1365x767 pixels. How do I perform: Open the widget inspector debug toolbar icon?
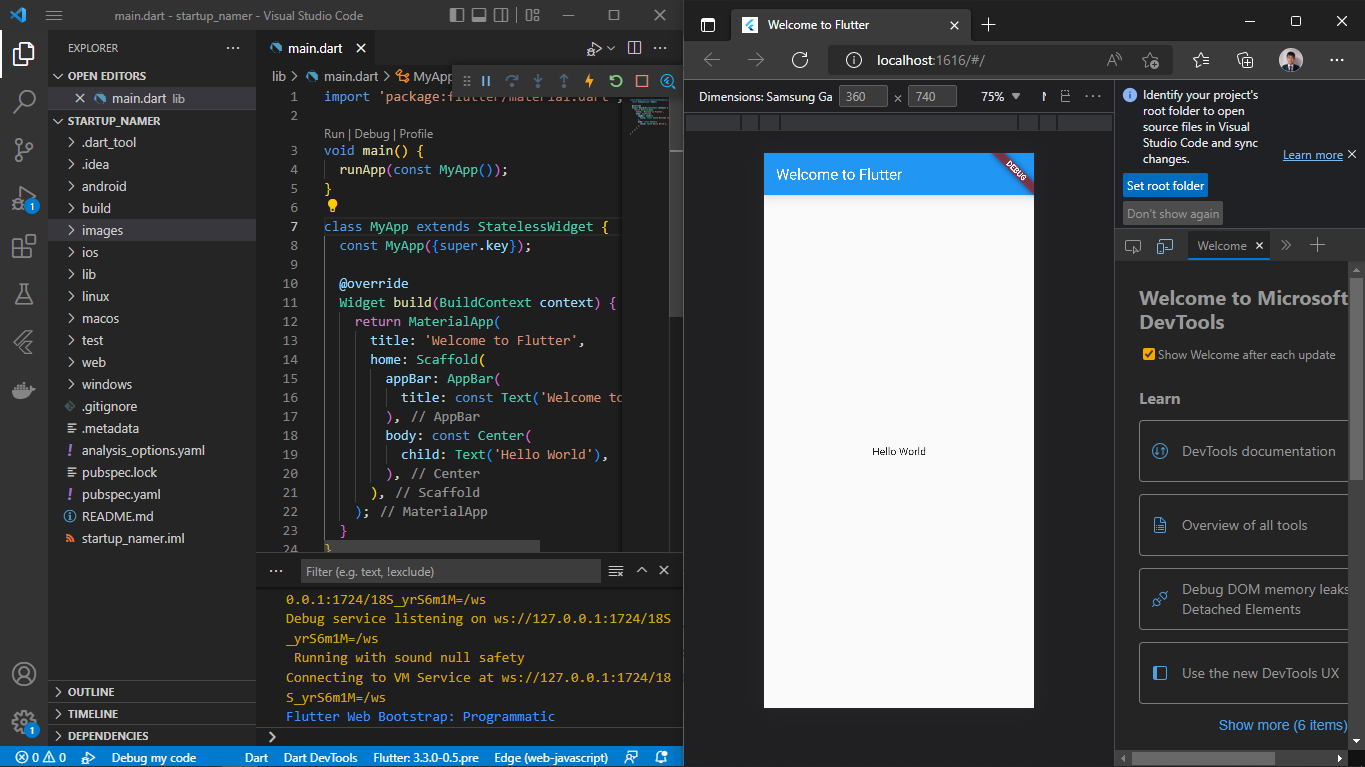coord(668,81)
